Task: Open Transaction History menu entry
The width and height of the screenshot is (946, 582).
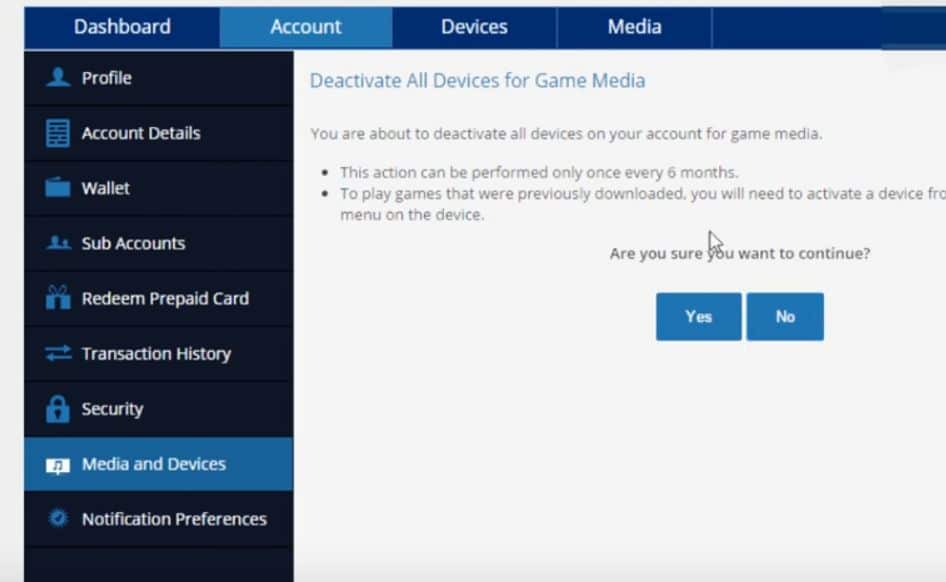Action: [156, 354]
